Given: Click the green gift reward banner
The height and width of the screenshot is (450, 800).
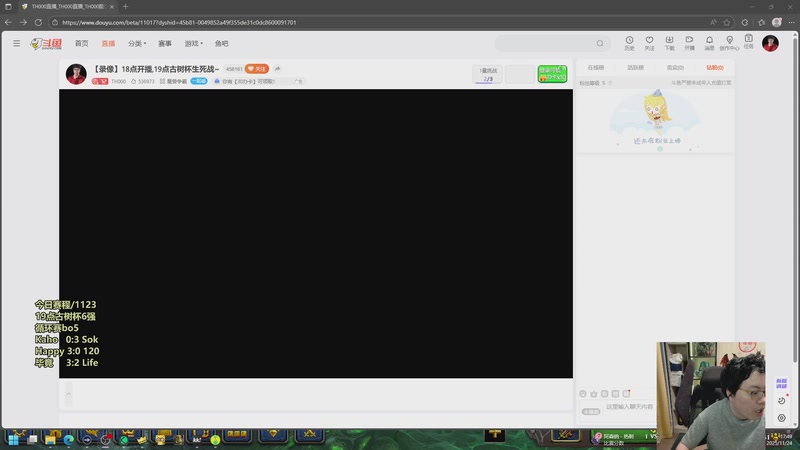Looking at the screenshot, I should [552, 74].
